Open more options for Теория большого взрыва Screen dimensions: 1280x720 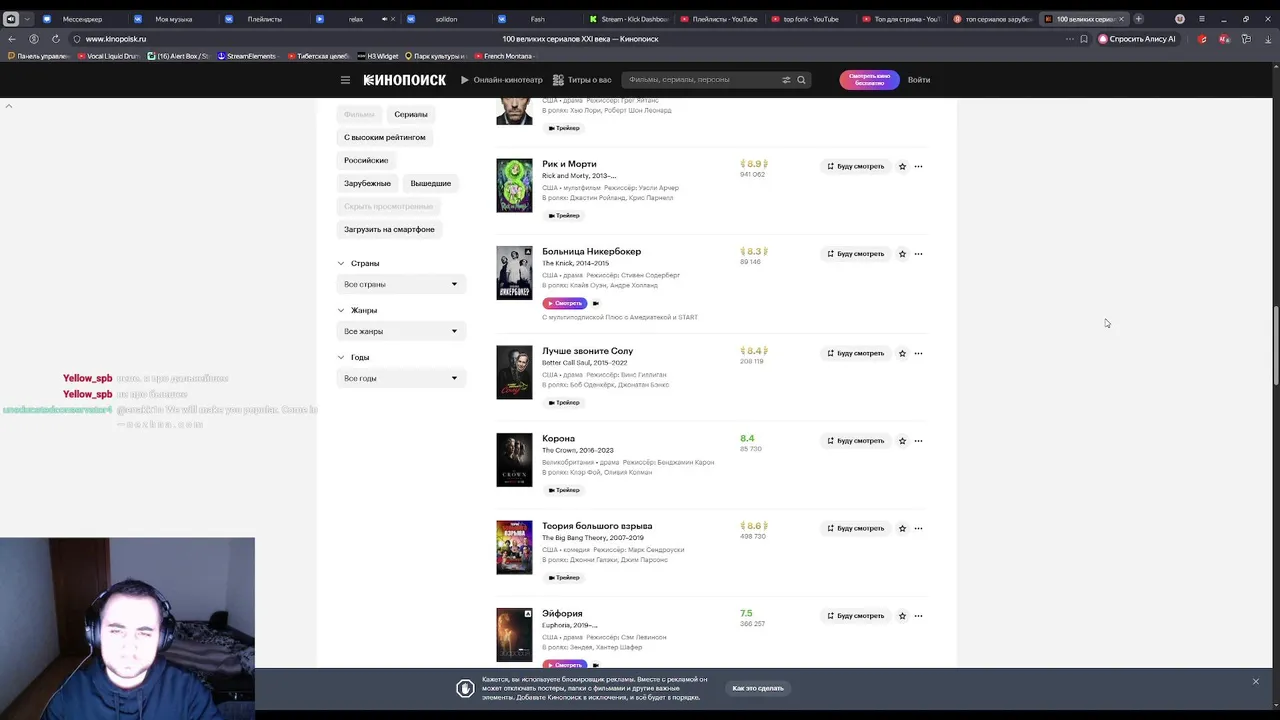(918, 528)
